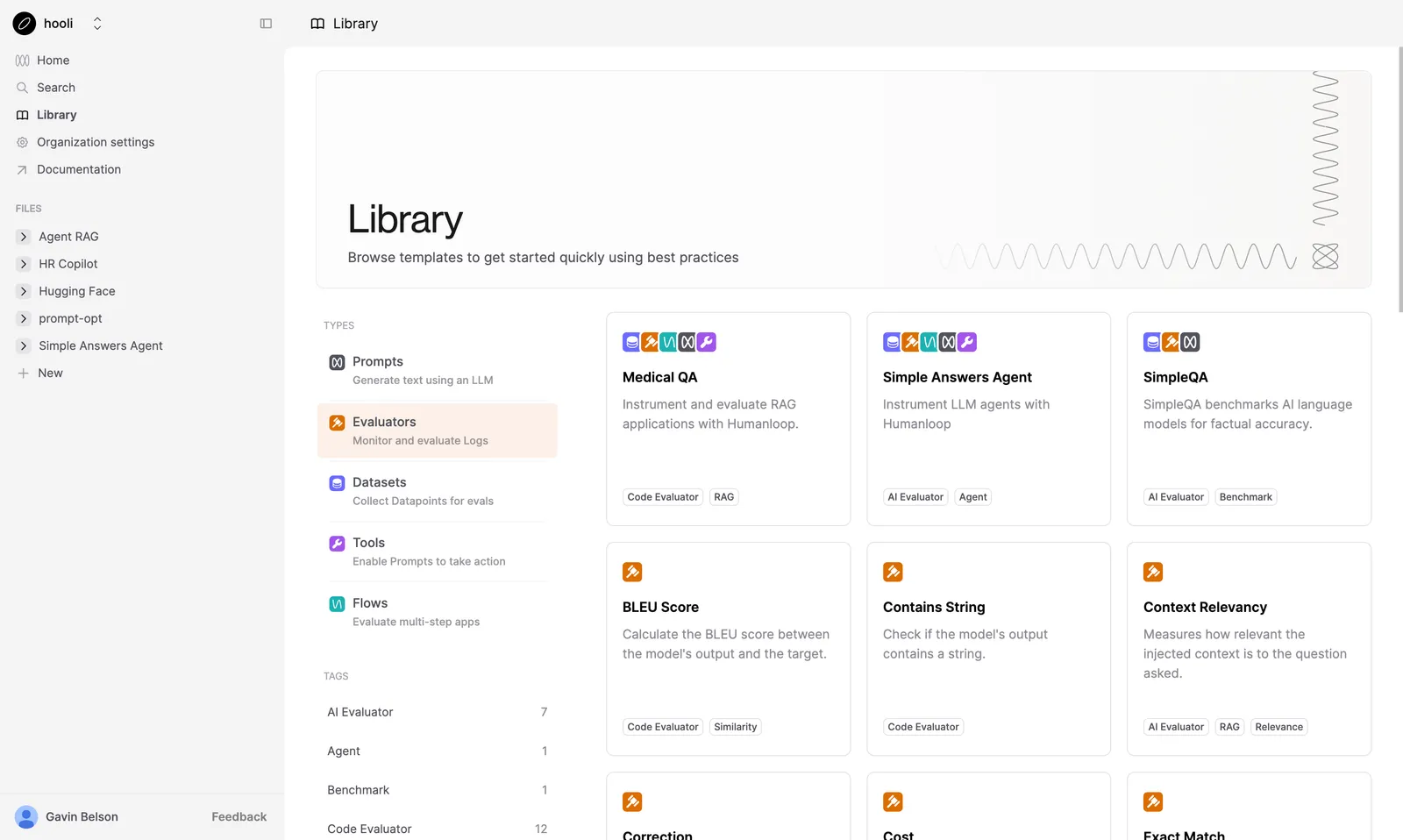This screenshot has width=1403, height=840.
Task: Click the Similarity tag on BLEU Score card
Action: 735,727
